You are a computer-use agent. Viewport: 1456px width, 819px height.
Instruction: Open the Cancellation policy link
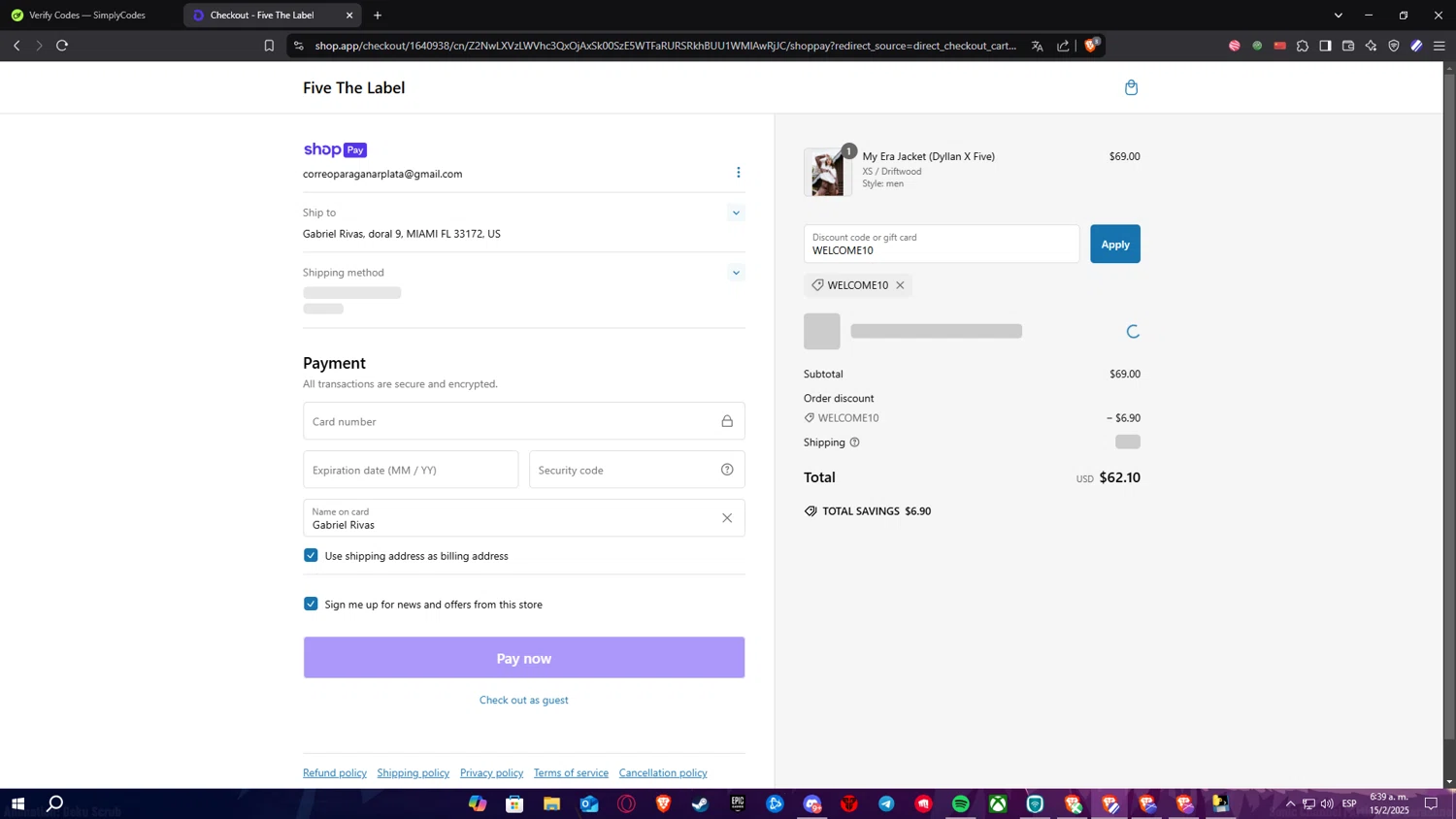tap(663, 772)
